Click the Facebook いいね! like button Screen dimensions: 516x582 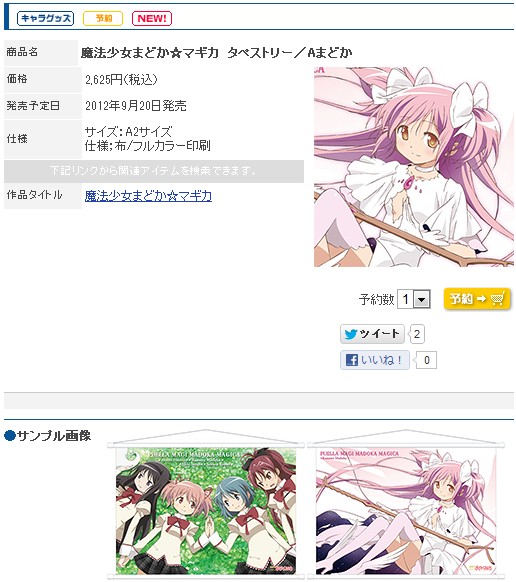(375, 360)
